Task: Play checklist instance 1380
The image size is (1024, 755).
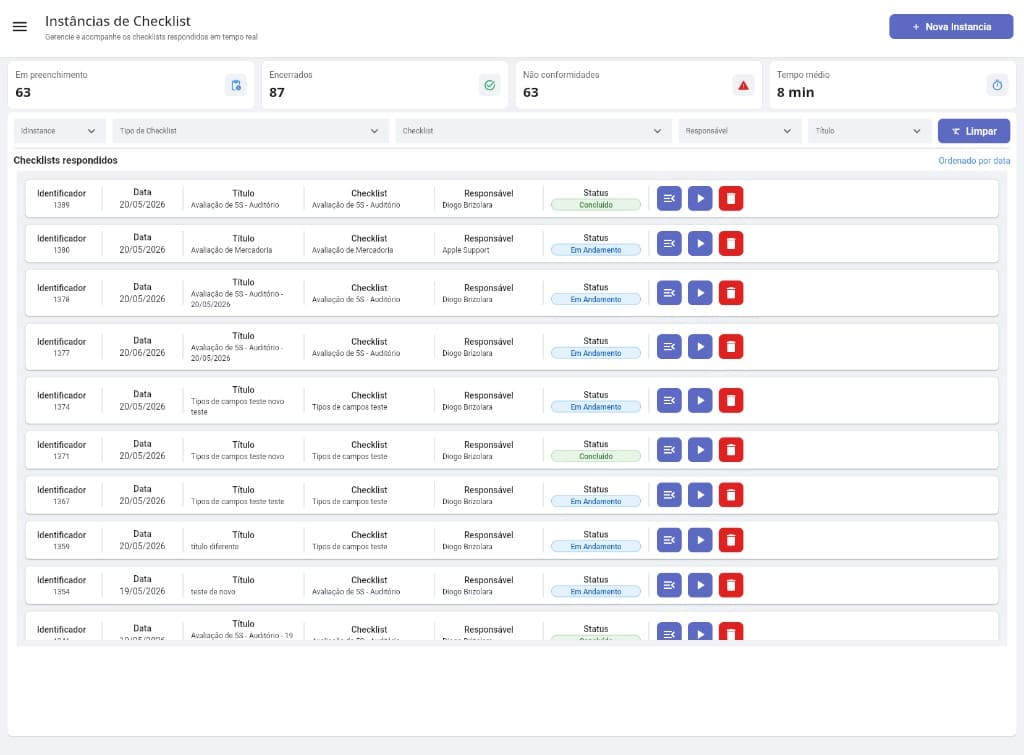Action: point(700,244)
